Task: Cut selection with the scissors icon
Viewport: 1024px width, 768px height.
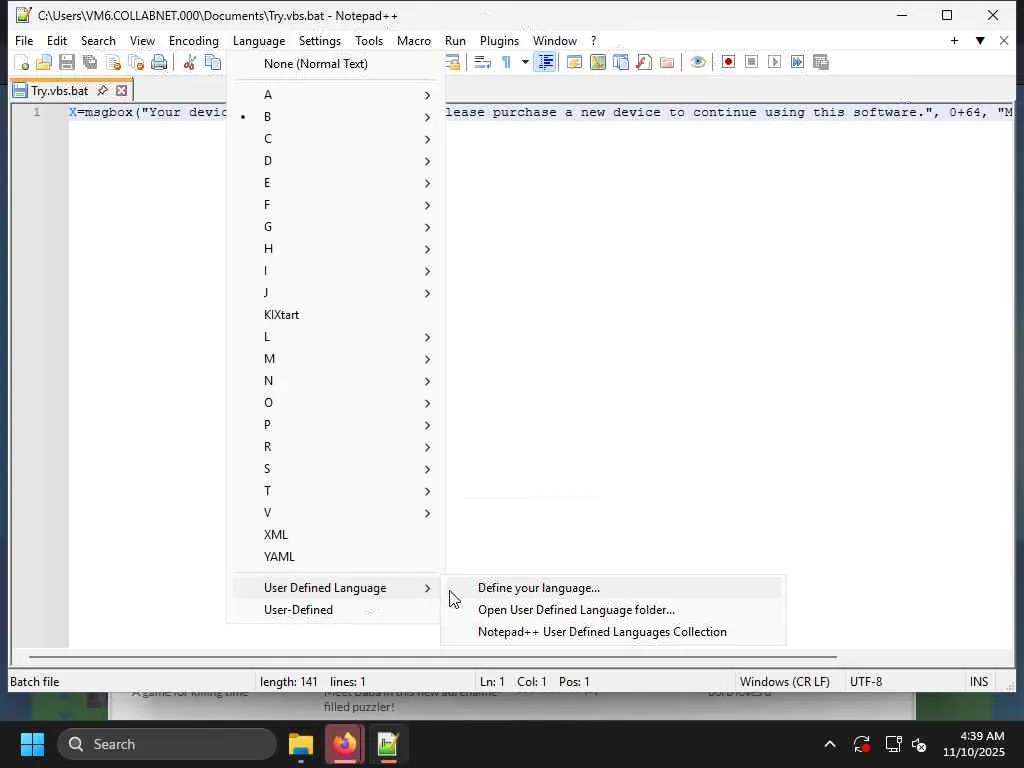Action: pyautogui.click(x=189, y=62)
